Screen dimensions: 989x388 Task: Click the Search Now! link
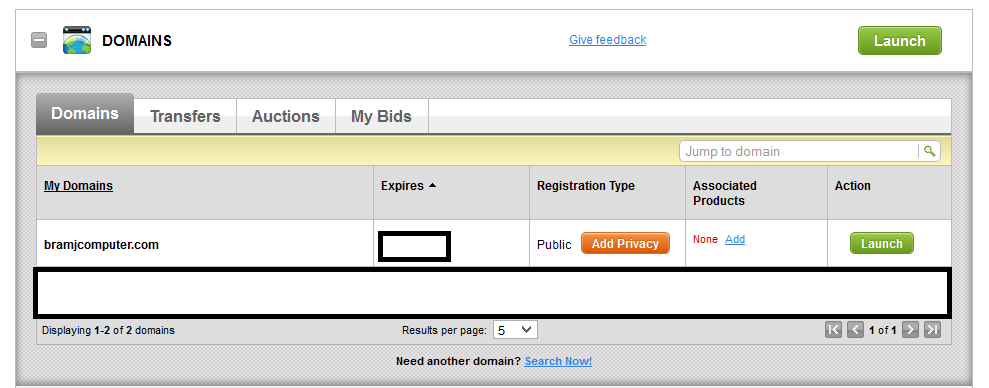click(558, 362)
